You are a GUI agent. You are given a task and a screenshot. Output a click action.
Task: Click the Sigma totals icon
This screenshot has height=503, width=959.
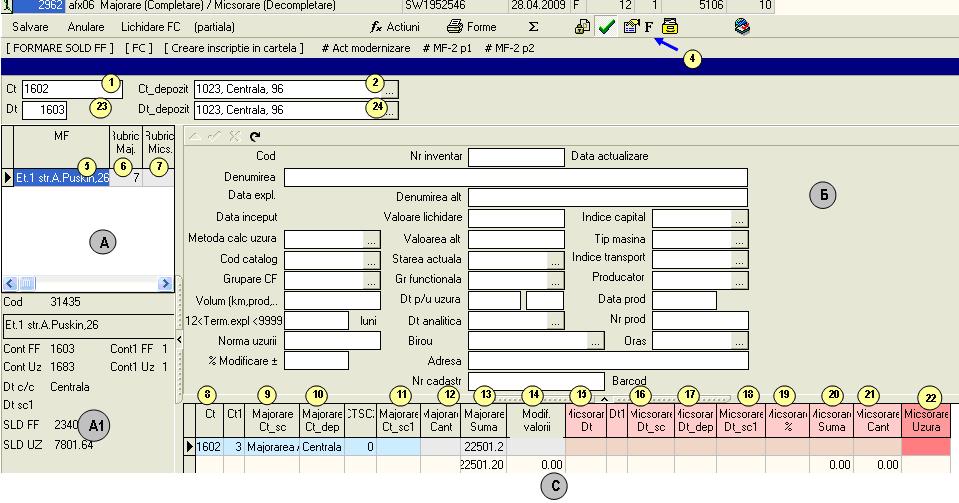(533, 27)
